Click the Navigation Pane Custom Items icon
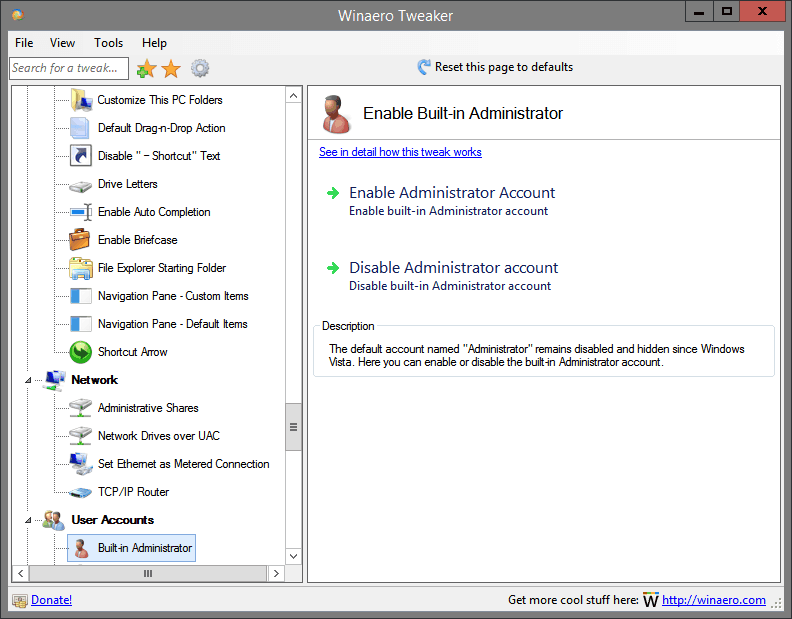The width and height of the screenshot is (792, 619). [x=81, y=296]
